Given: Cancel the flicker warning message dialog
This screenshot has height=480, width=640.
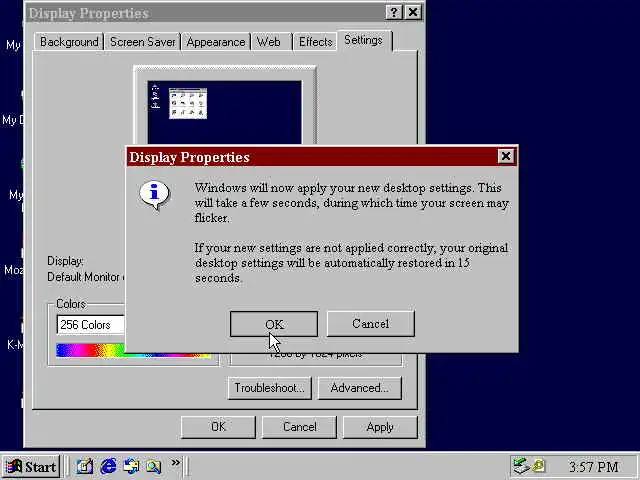Looking at the screenshot, I should pos(371,324).
